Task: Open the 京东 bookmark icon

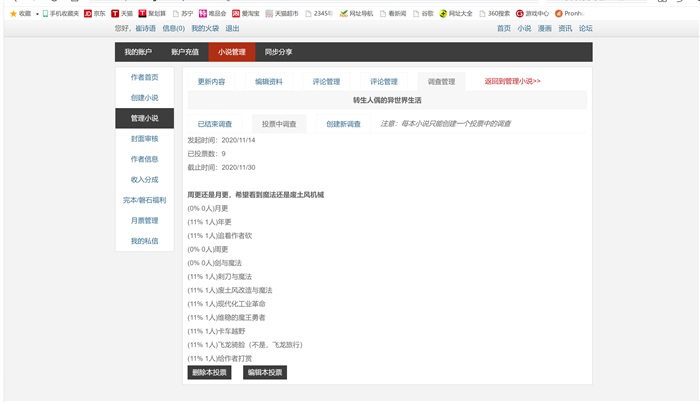Action: [88, 13]
